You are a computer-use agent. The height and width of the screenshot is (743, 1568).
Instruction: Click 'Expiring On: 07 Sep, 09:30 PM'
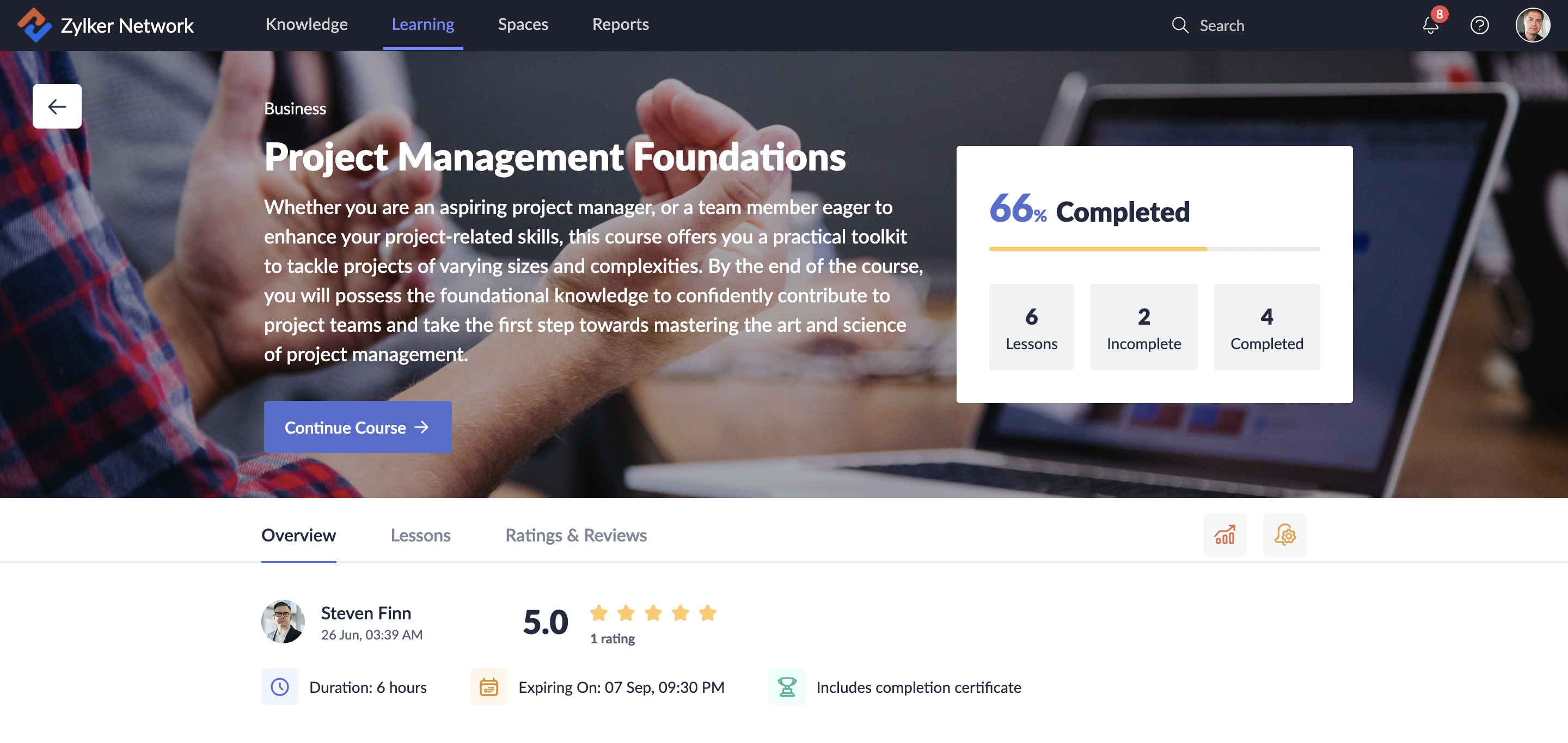tap(621, 687)
